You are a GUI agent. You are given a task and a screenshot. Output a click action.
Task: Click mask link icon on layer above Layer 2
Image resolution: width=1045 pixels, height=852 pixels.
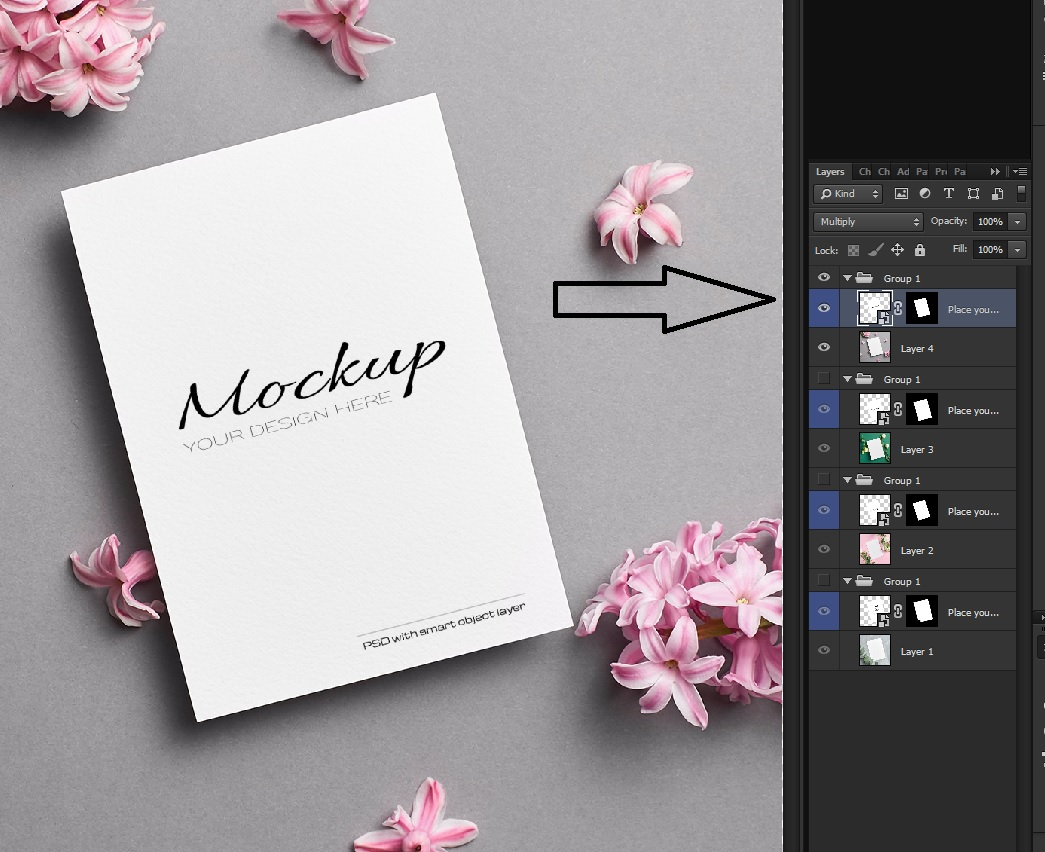pyautogui.click(x=898, y=510)
